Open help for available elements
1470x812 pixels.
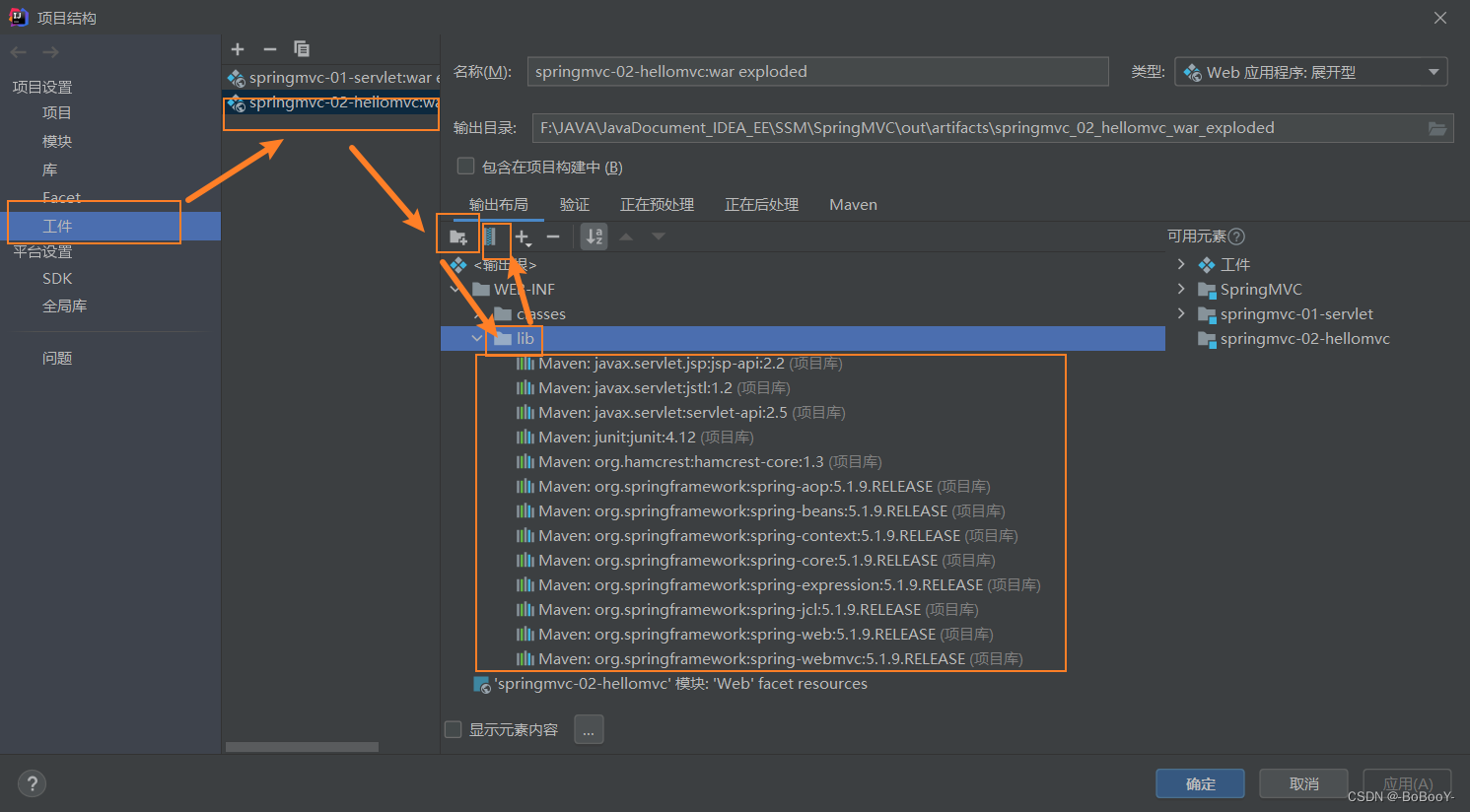point(1236,237)
